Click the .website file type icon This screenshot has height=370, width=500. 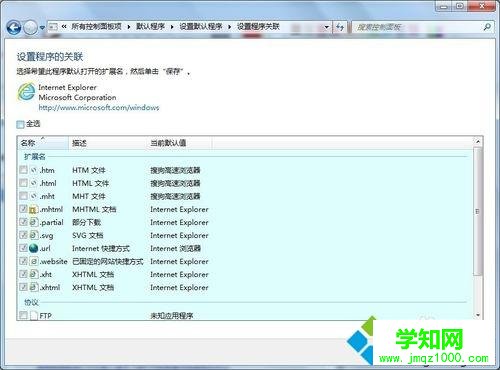[x=34, y=261]
